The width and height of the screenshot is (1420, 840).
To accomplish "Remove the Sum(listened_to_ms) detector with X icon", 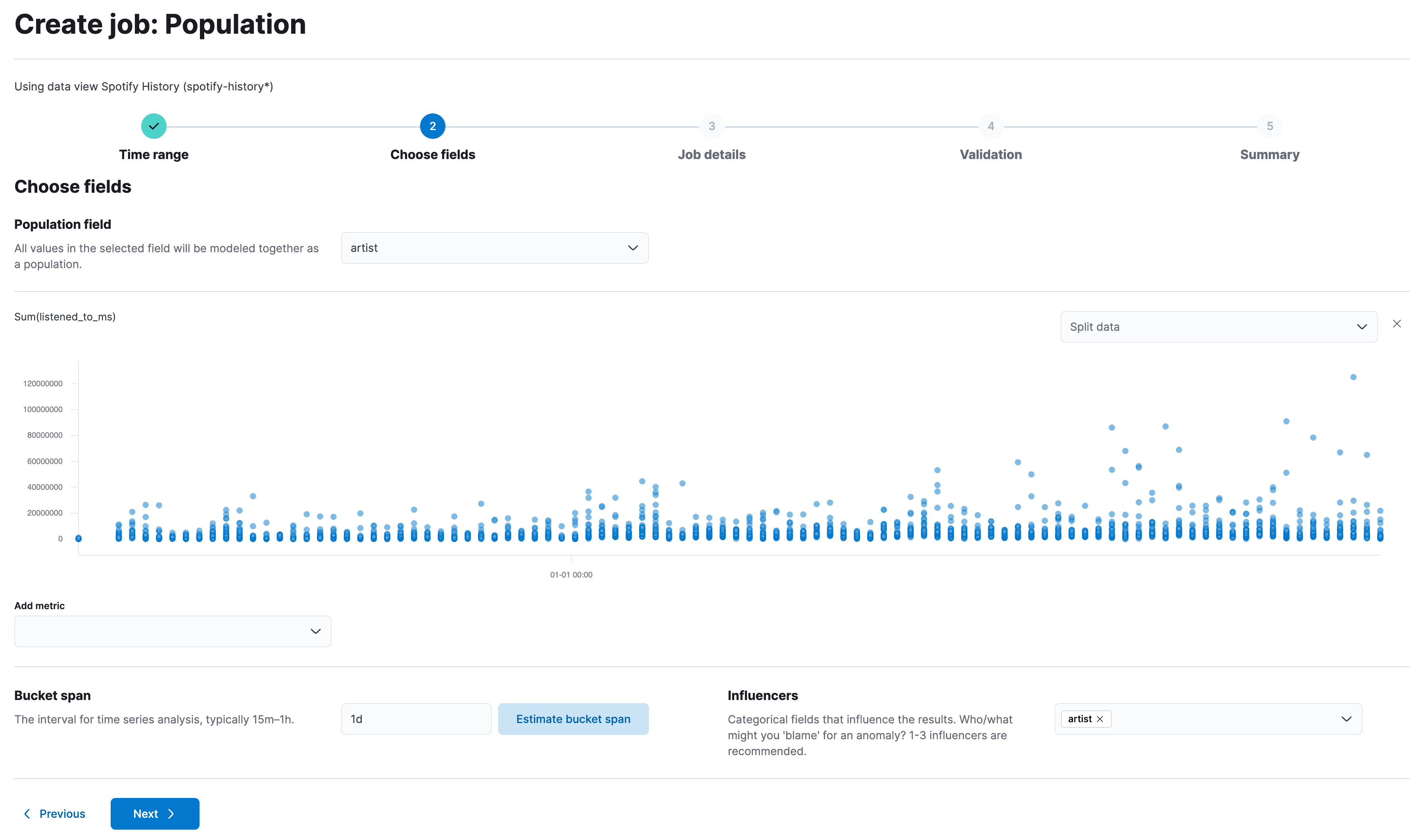I will coord(1397,324).
